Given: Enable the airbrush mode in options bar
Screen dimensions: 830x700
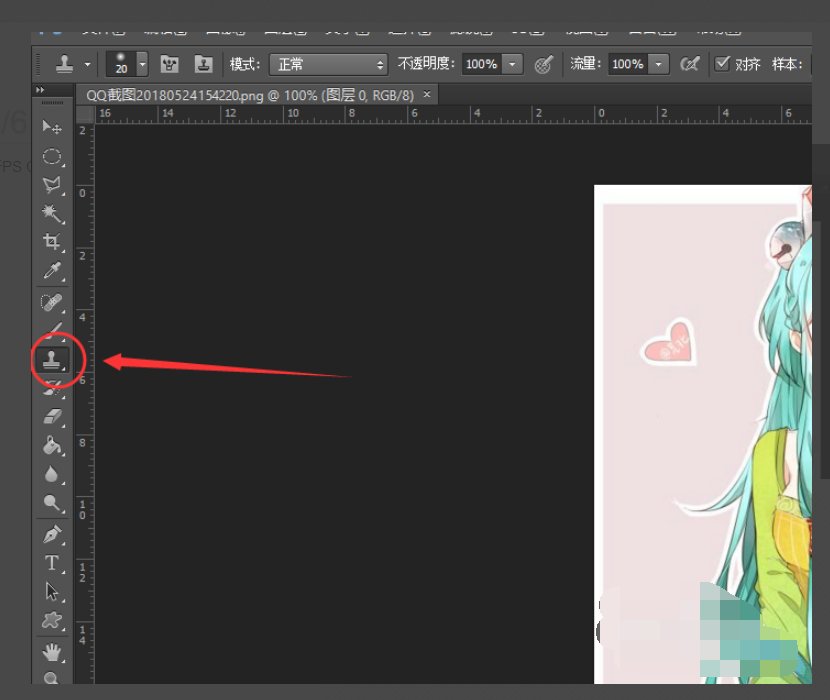Looking at the screenshot, I should tap(544, 63).
